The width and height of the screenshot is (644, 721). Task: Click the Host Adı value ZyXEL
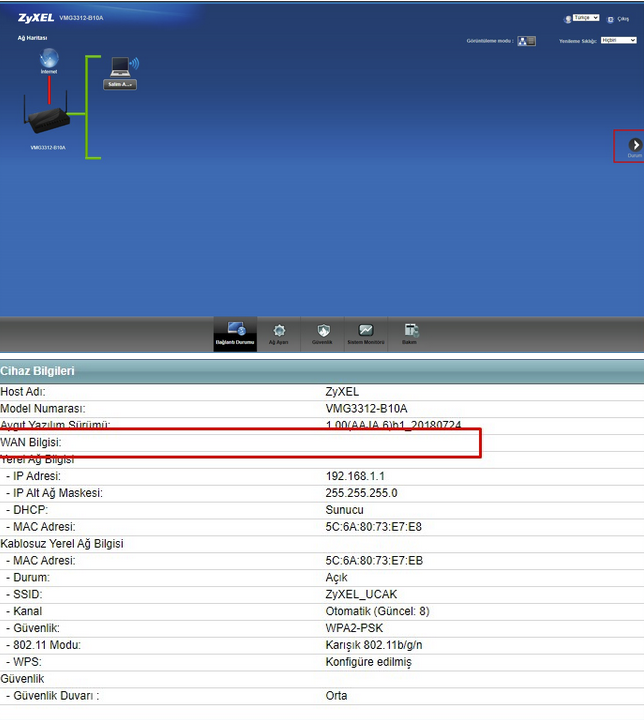tap(342, 392)
